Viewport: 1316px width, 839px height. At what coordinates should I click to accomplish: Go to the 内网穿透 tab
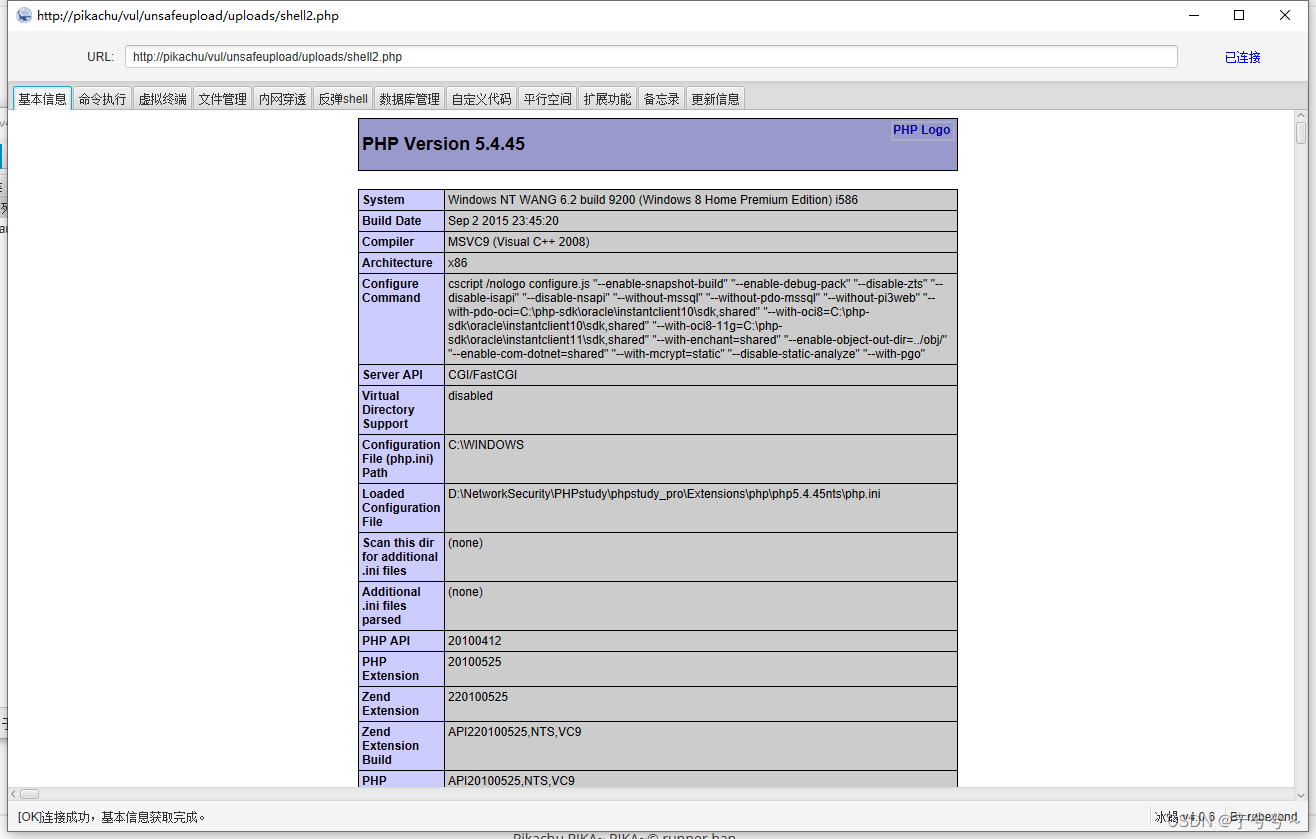pos(282,99)
